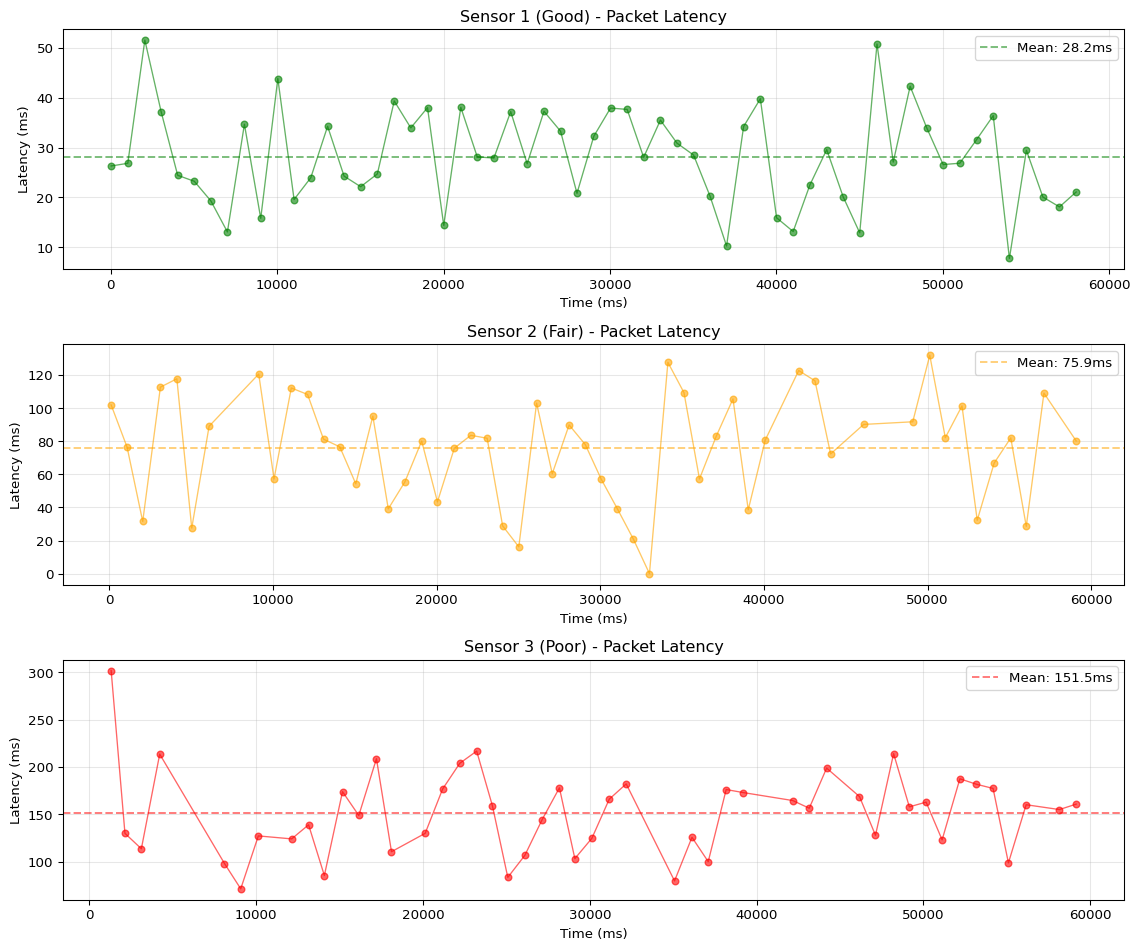Viewport: 1139px width, 950px height.
Task: Click Sensor 1's highest green data point
Action: pyautogui.click(x=145, y=41)
